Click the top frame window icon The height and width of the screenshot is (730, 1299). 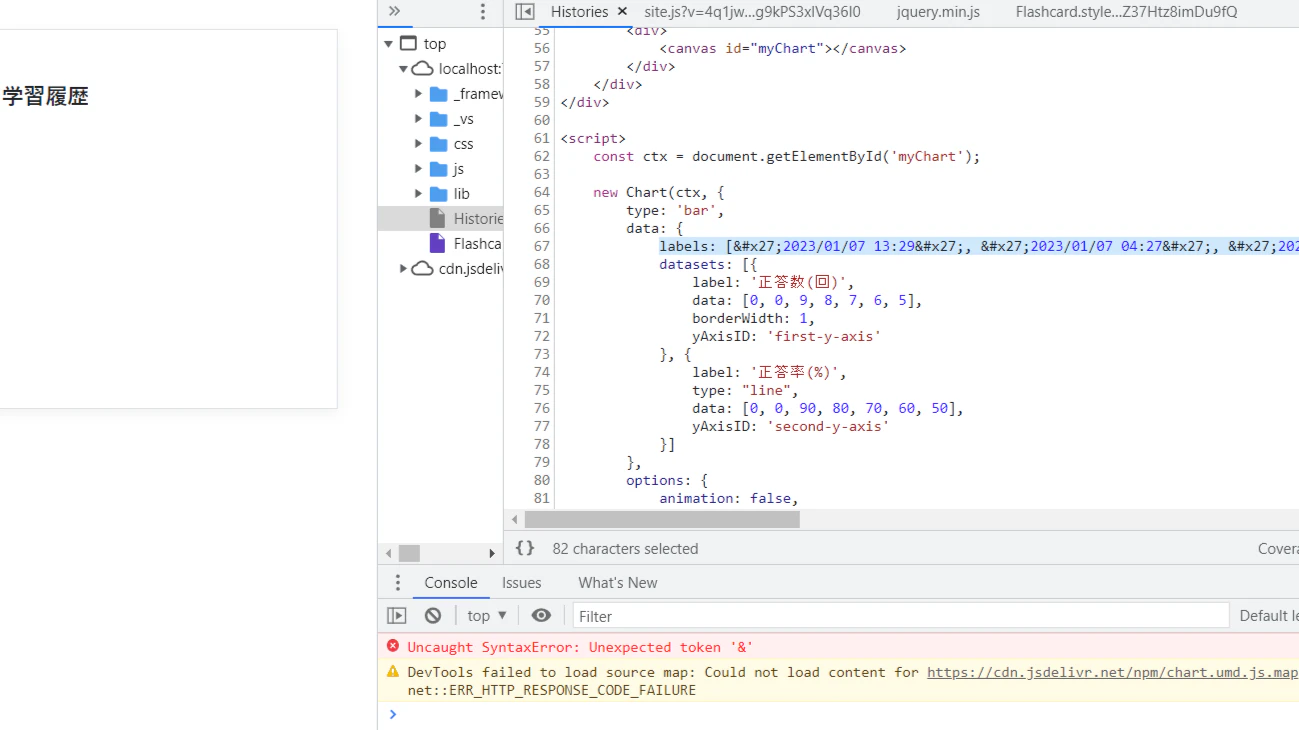(408, 44)
